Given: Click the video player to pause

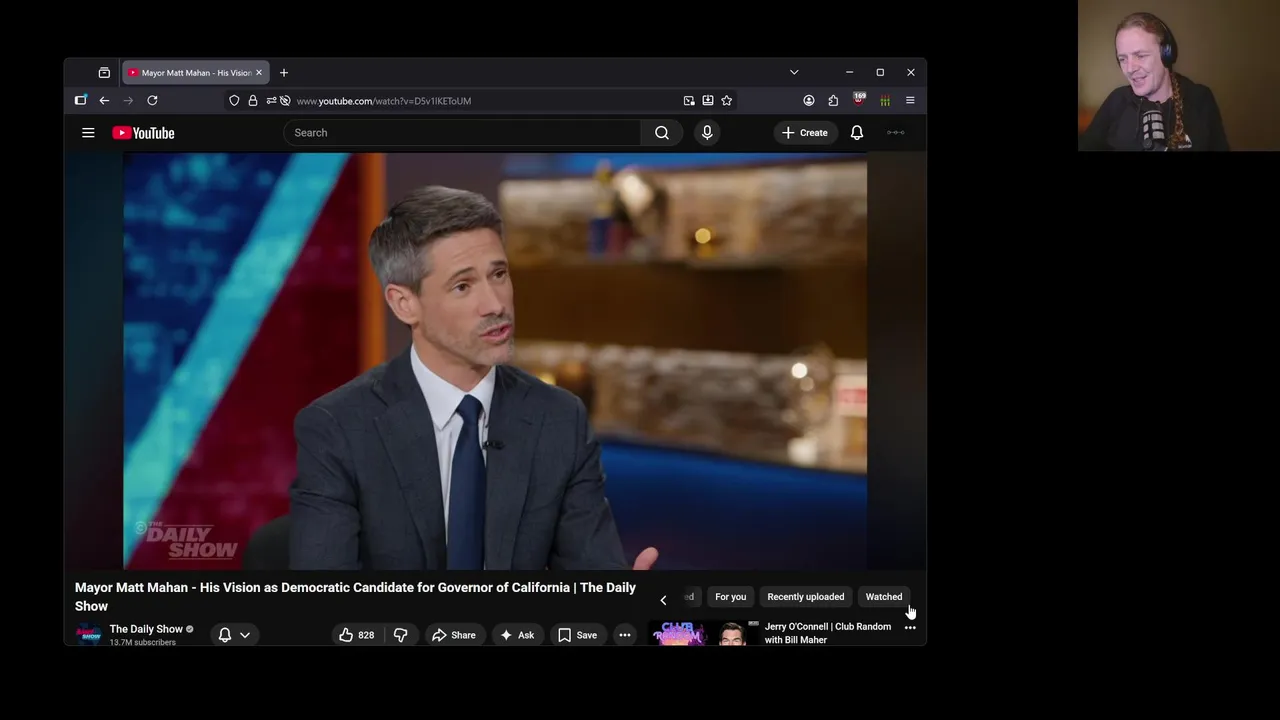Looking at the screenshot, I should coord(495,361).
